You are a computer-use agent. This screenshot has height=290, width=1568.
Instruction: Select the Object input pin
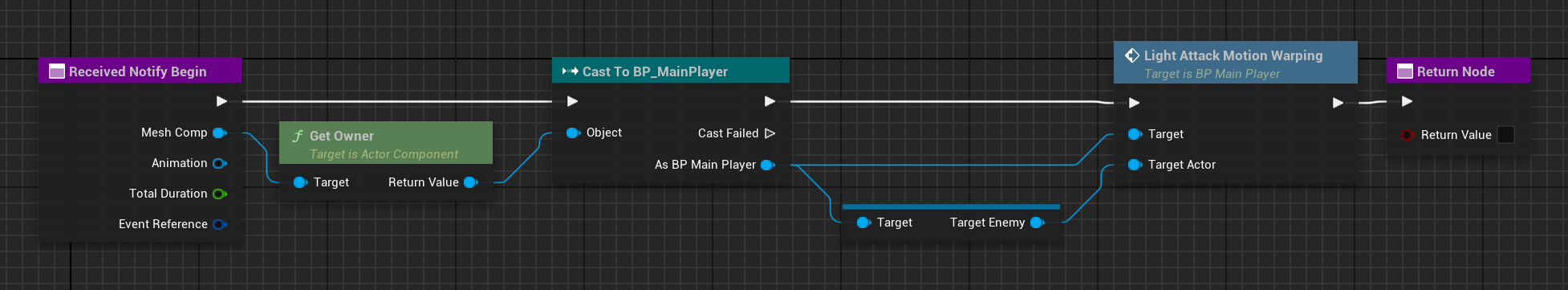[573, 133]
